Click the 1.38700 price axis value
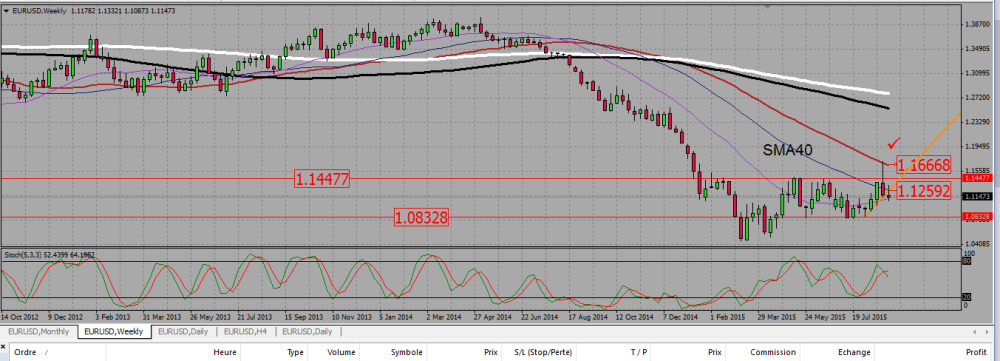The image size is (1000, 361). tap(978, 24)
